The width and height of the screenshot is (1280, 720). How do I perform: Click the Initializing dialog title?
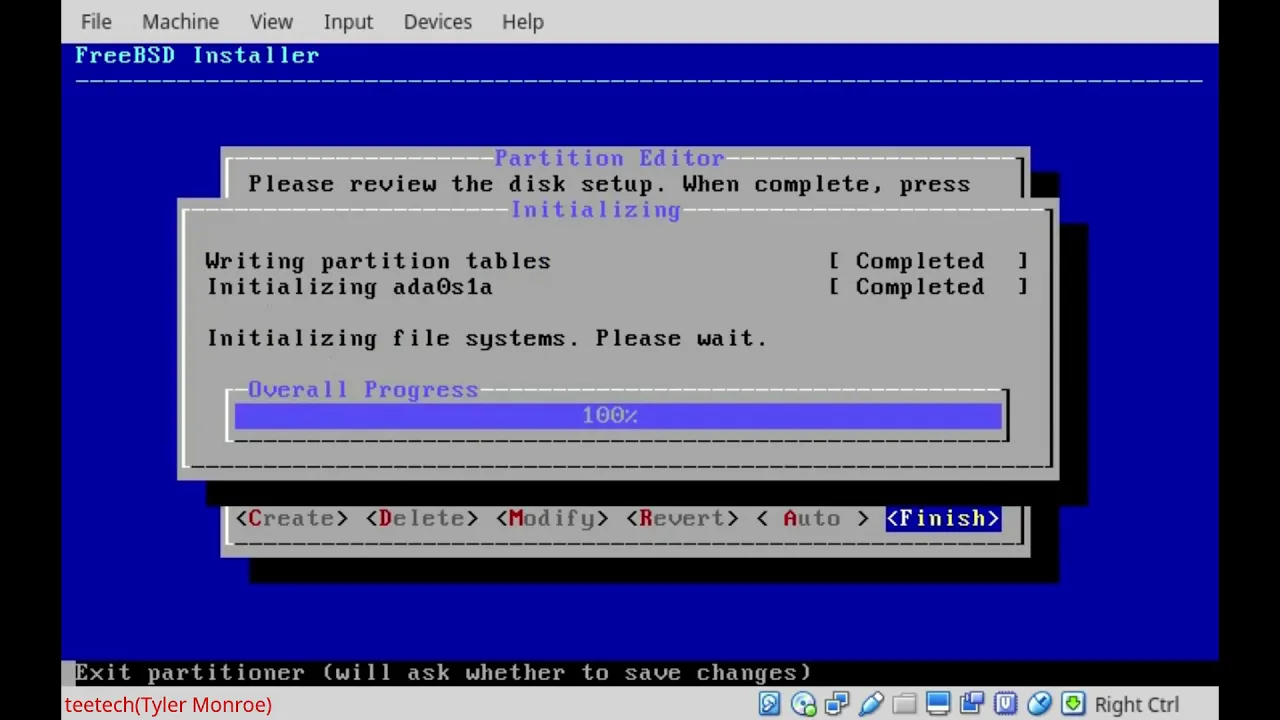(595, 209)
